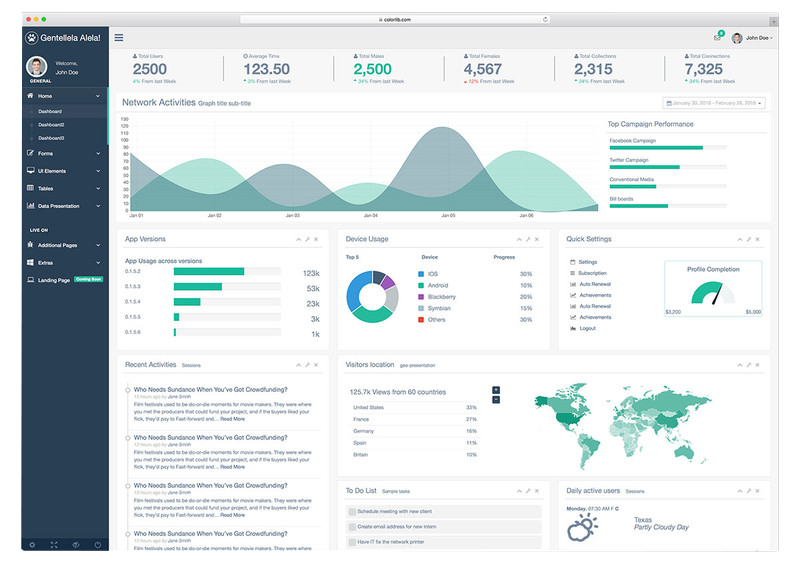This screenshot has height=582, width=800.
Task: Click the Facebook Campaign progress bar
Action: 656,148
